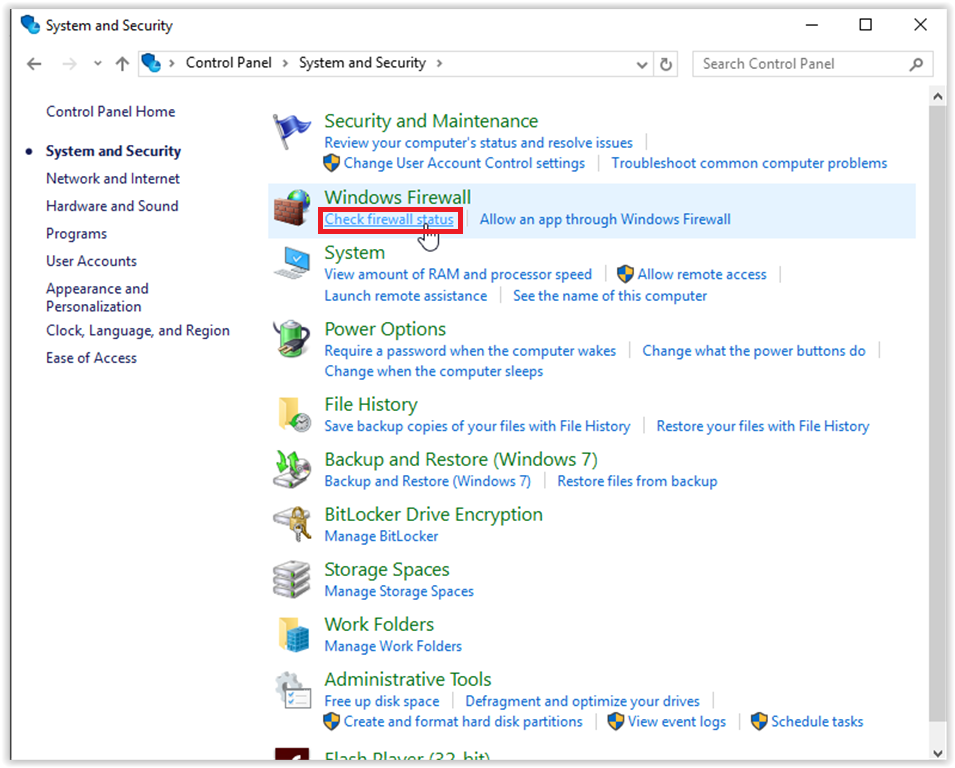Viewport: 955px width, 768px height.
Task: Click the Administrative Tools gear icon
Action: 293,689
